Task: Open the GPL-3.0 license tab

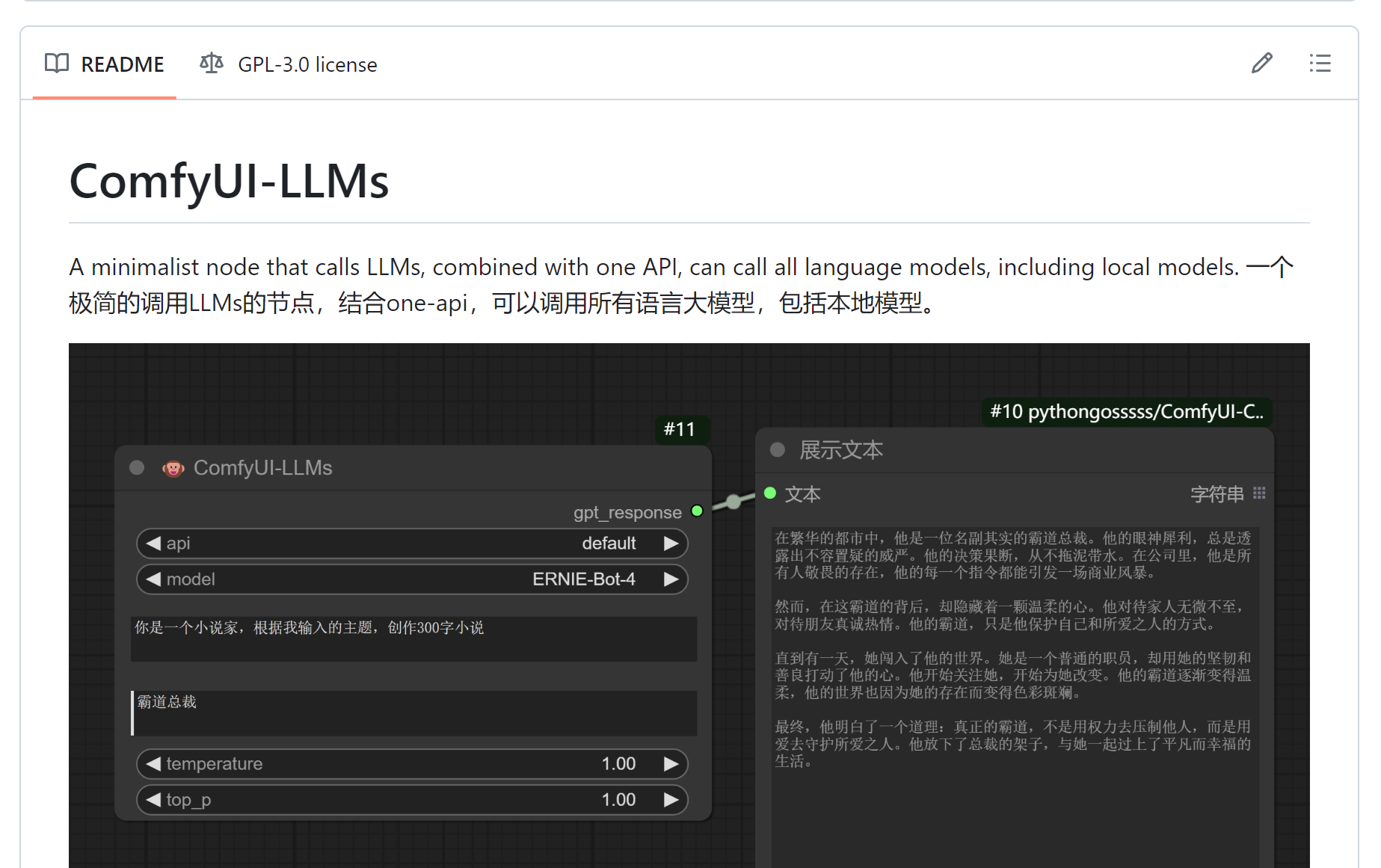Action: 289,64
